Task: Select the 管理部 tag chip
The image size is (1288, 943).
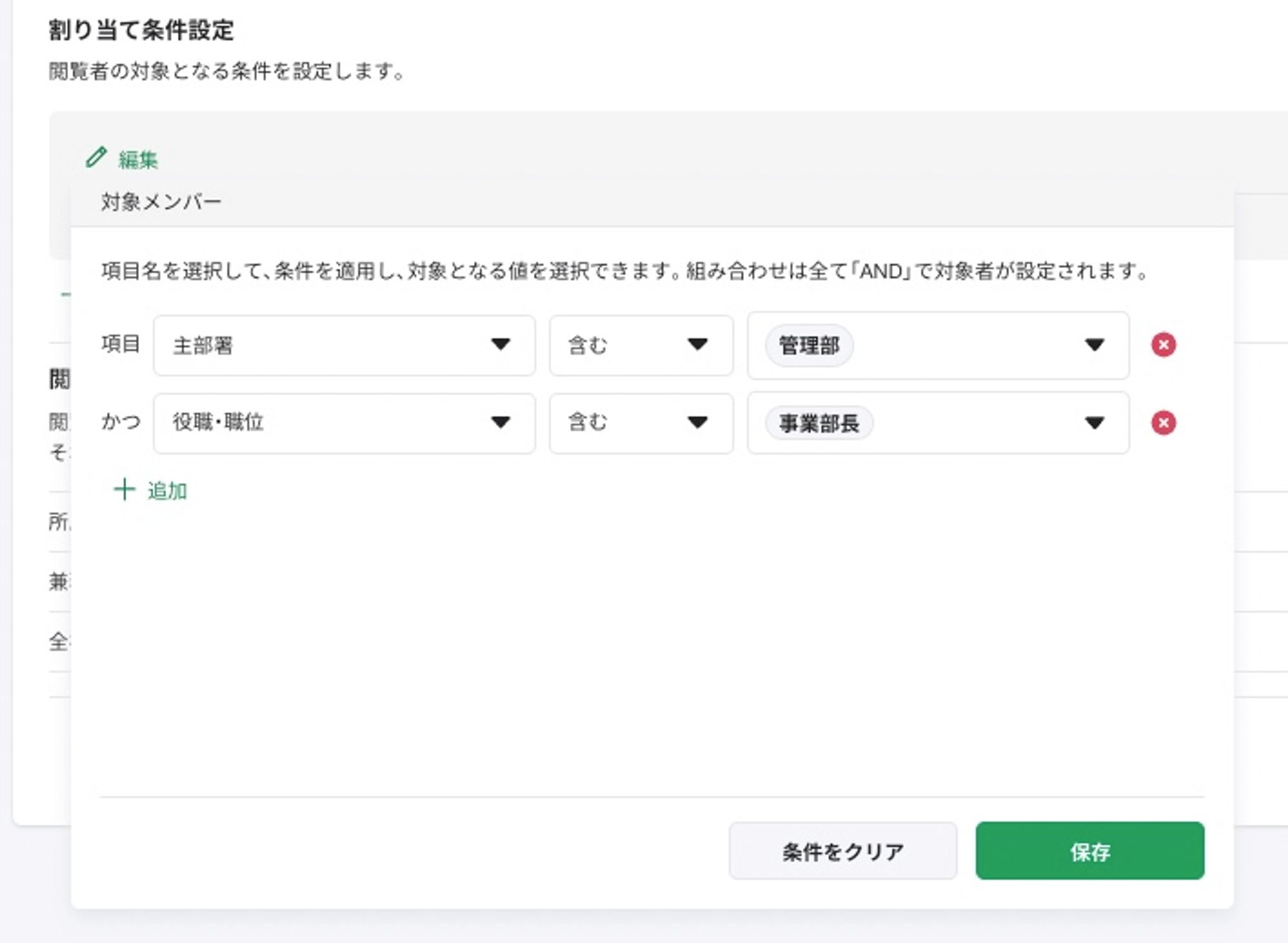Action: pos(809,346)
